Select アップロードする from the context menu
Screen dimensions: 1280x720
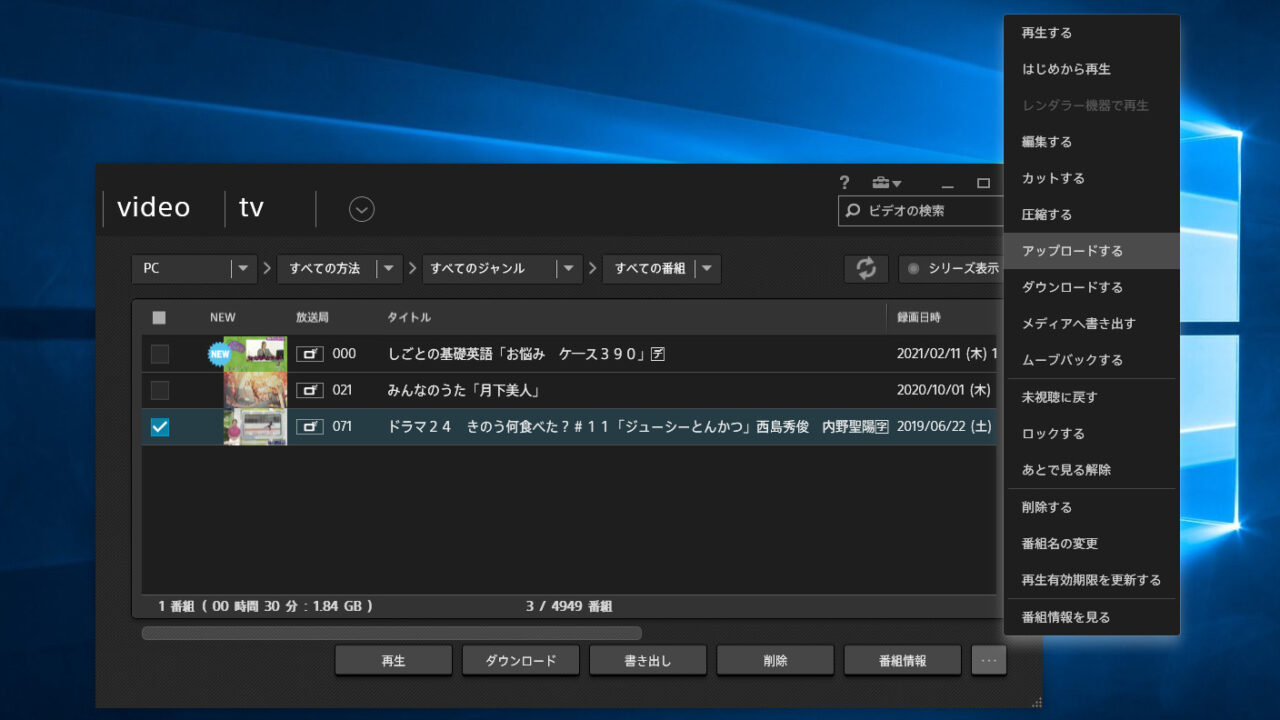pyautogui.click(x=1072, y=251)
